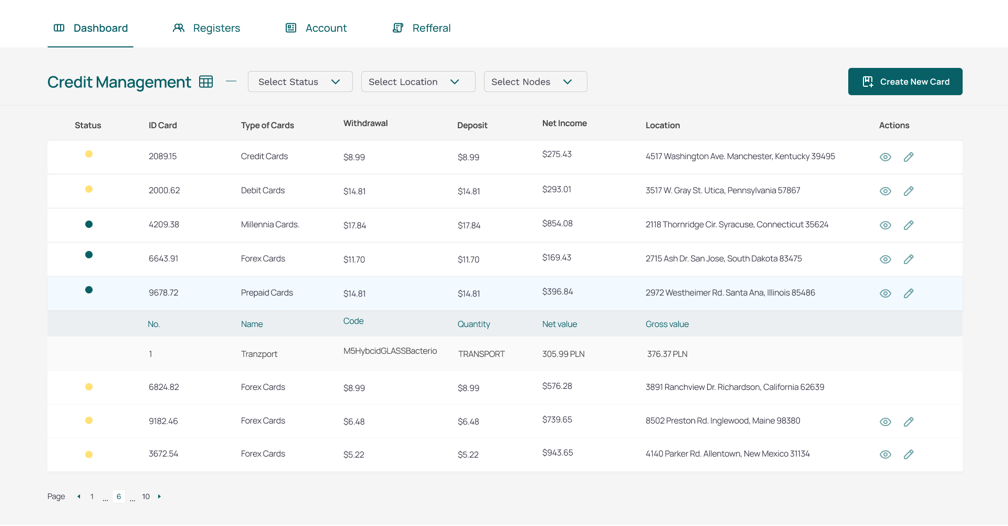1008x526 pixels.
Task: Open the Select Status dropdown
Action: (300, 82)
